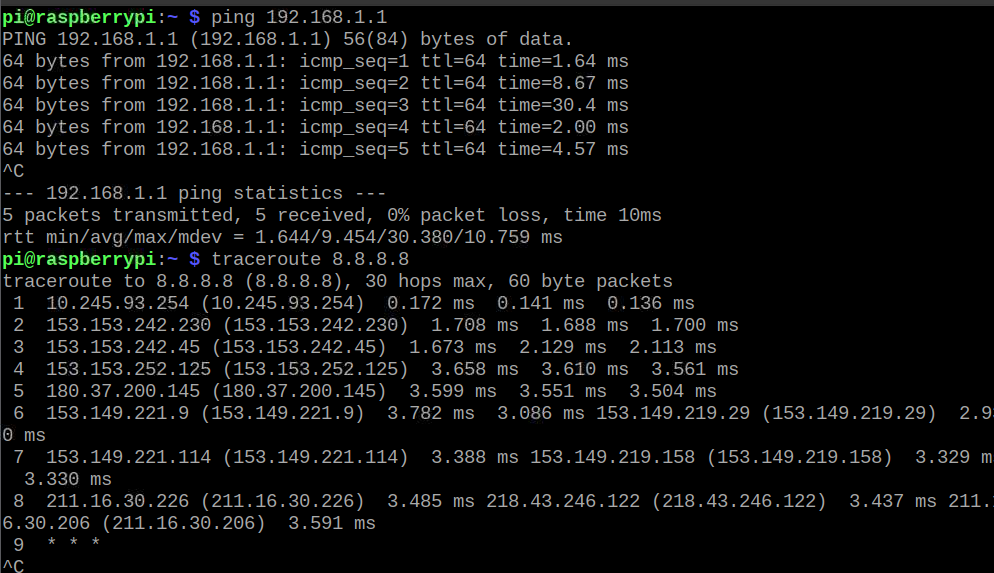Click the first 'pi@raspberrypi' prompt
Screen dimensions: 994x573
click(79, 17)
